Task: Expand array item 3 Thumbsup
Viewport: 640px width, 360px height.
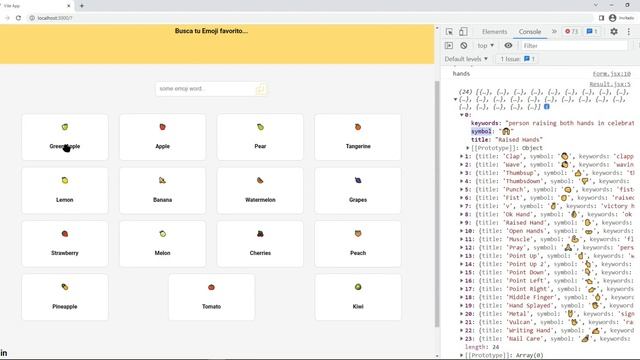Action: [462, 173]
